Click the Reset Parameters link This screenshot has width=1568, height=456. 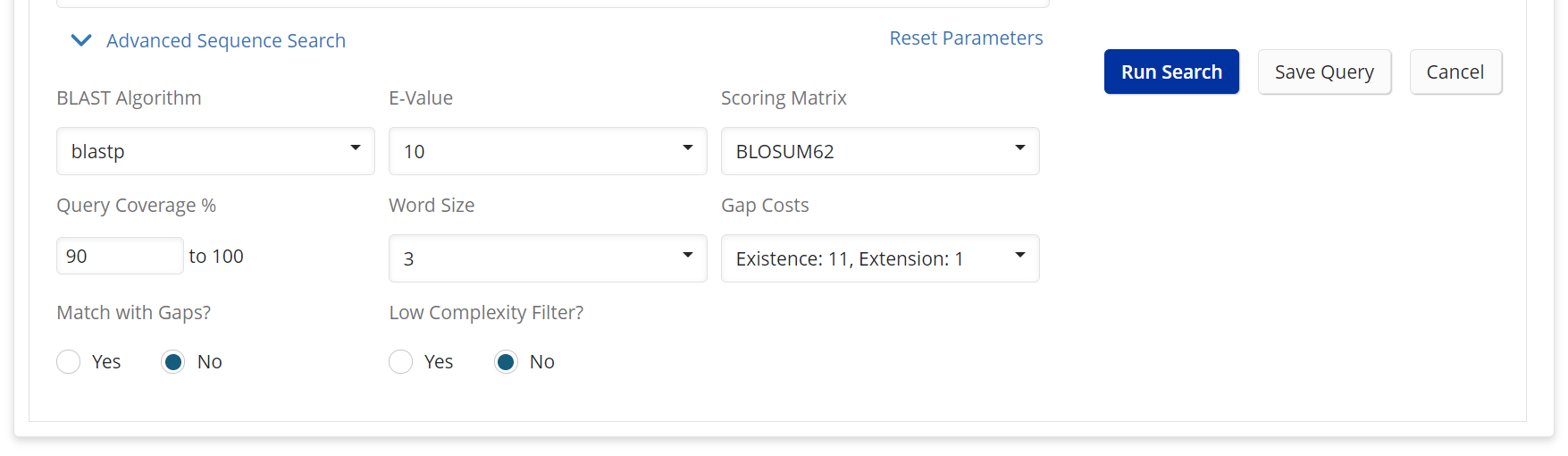click(x=966, y=38)
